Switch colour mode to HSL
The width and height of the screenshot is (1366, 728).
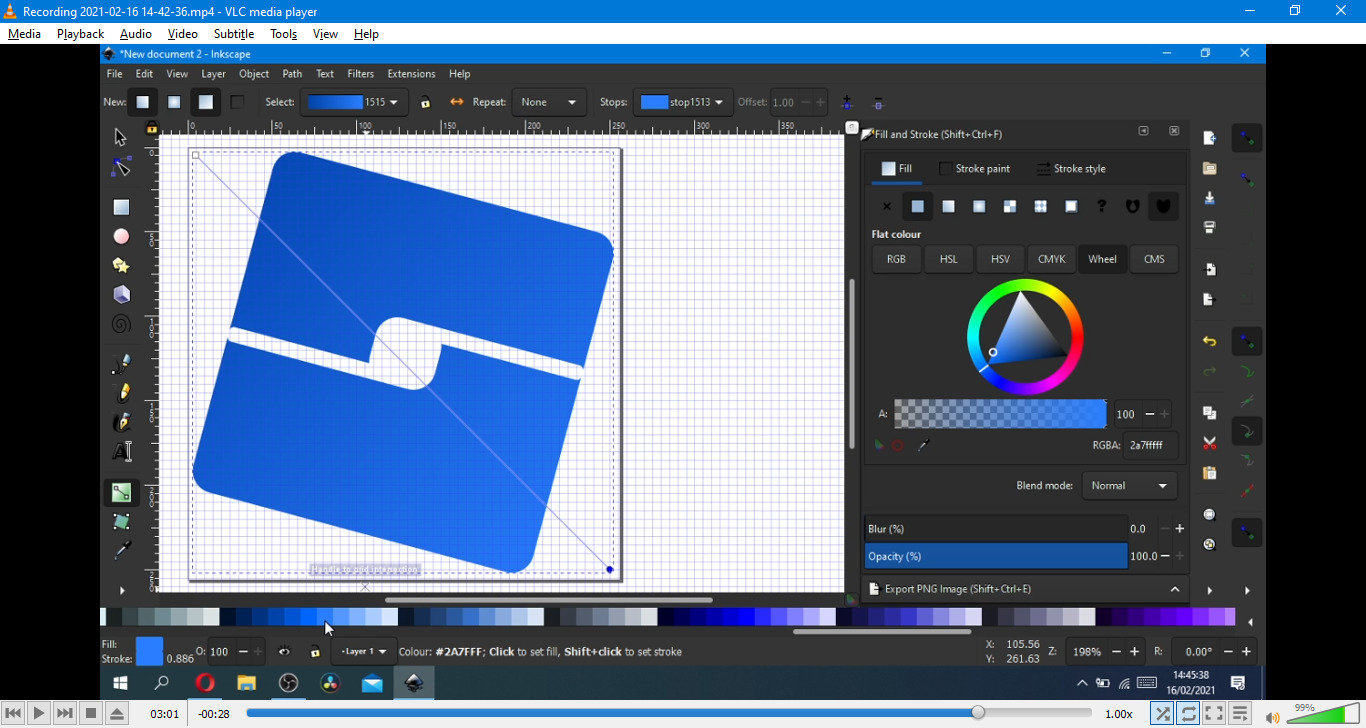pyautogui.click(x=947, y=259)
